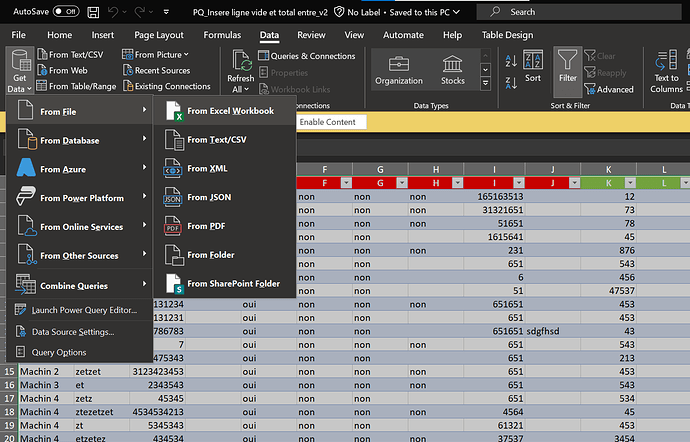Toggle the AutoSave switch
Image resolution: width=690 pixels, height=442 pixels.
66,11
